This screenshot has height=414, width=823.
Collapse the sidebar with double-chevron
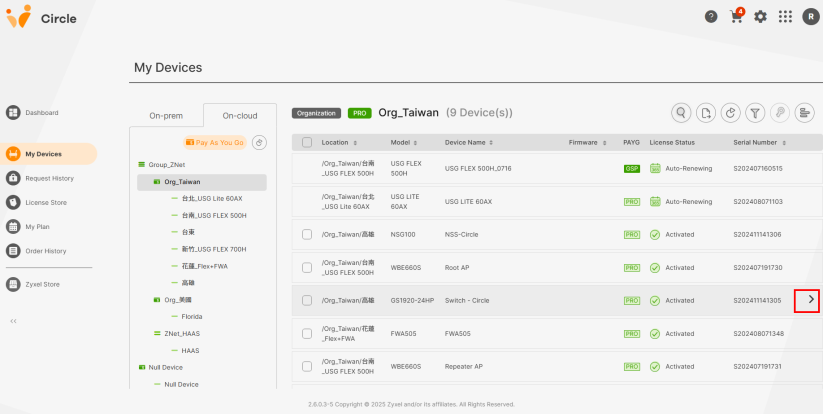point(14,321)
